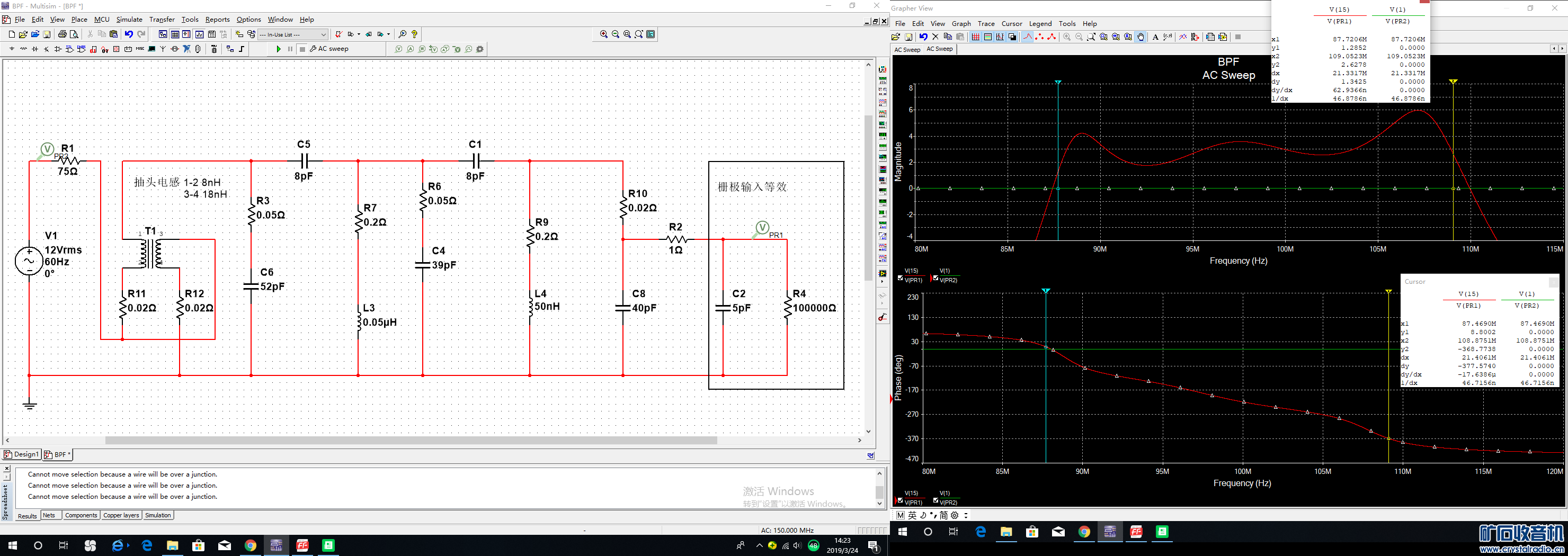Expand the forward annotate dropdown arrow
Image resolution: width=1568 pixels, height=556 pixels.
coord(388,34)
